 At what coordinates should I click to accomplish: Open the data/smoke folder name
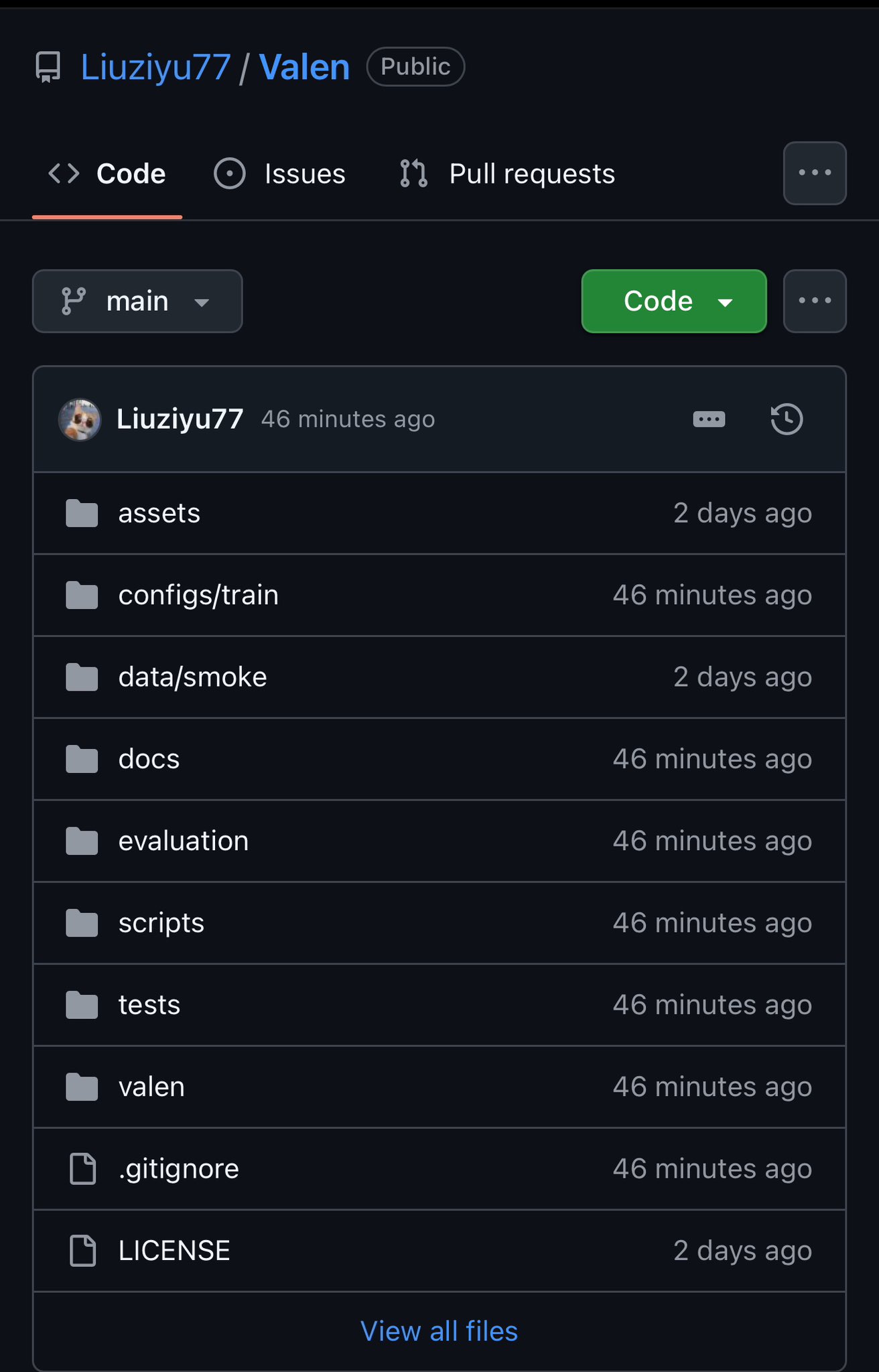tap(193, 677)
